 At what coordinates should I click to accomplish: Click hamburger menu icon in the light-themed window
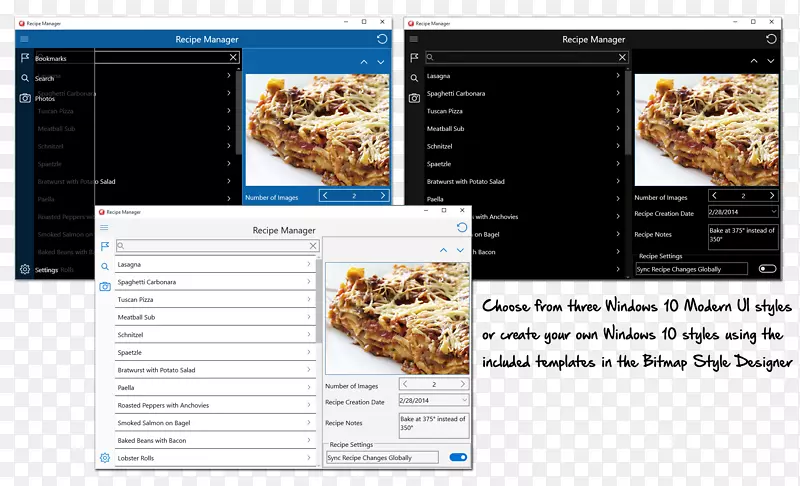click(x=104, y=228)
